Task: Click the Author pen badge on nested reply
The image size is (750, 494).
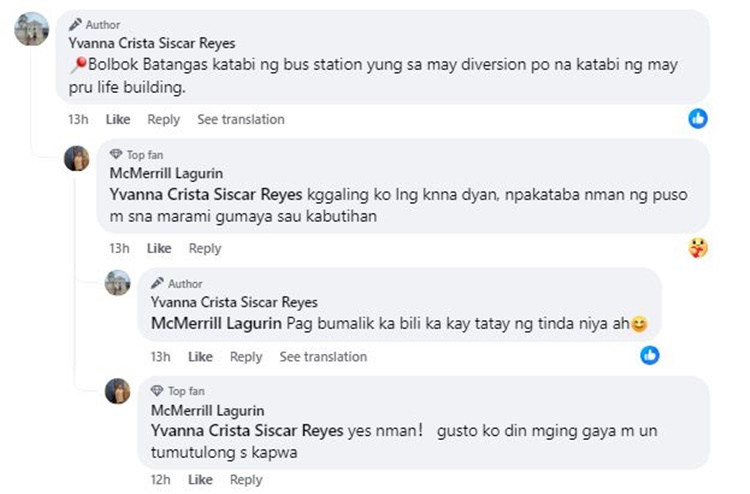Action: (x=158, y=283)
